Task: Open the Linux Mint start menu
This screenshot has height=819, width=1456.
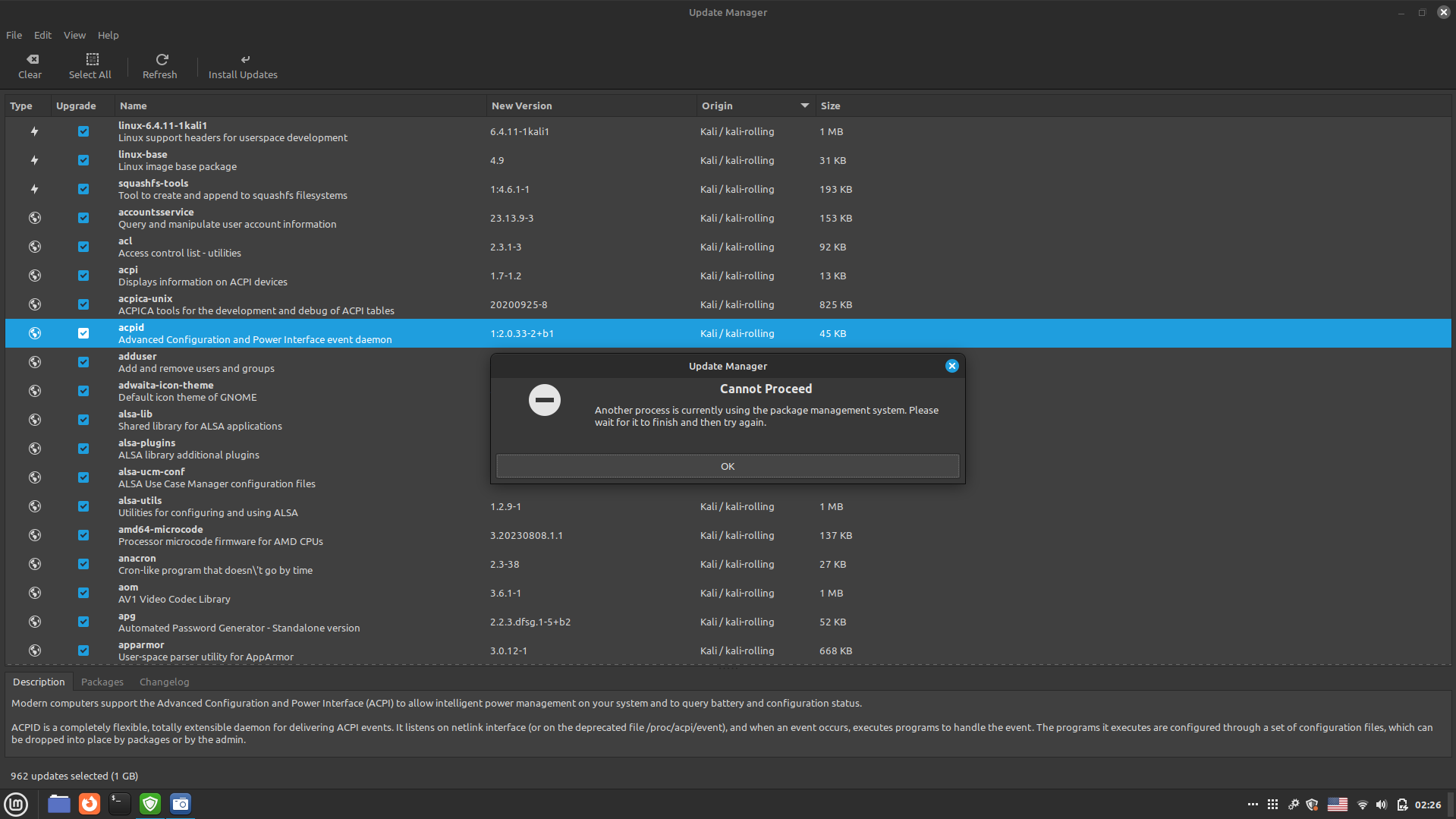Action: pyautogui.click(x=16, y=804)
